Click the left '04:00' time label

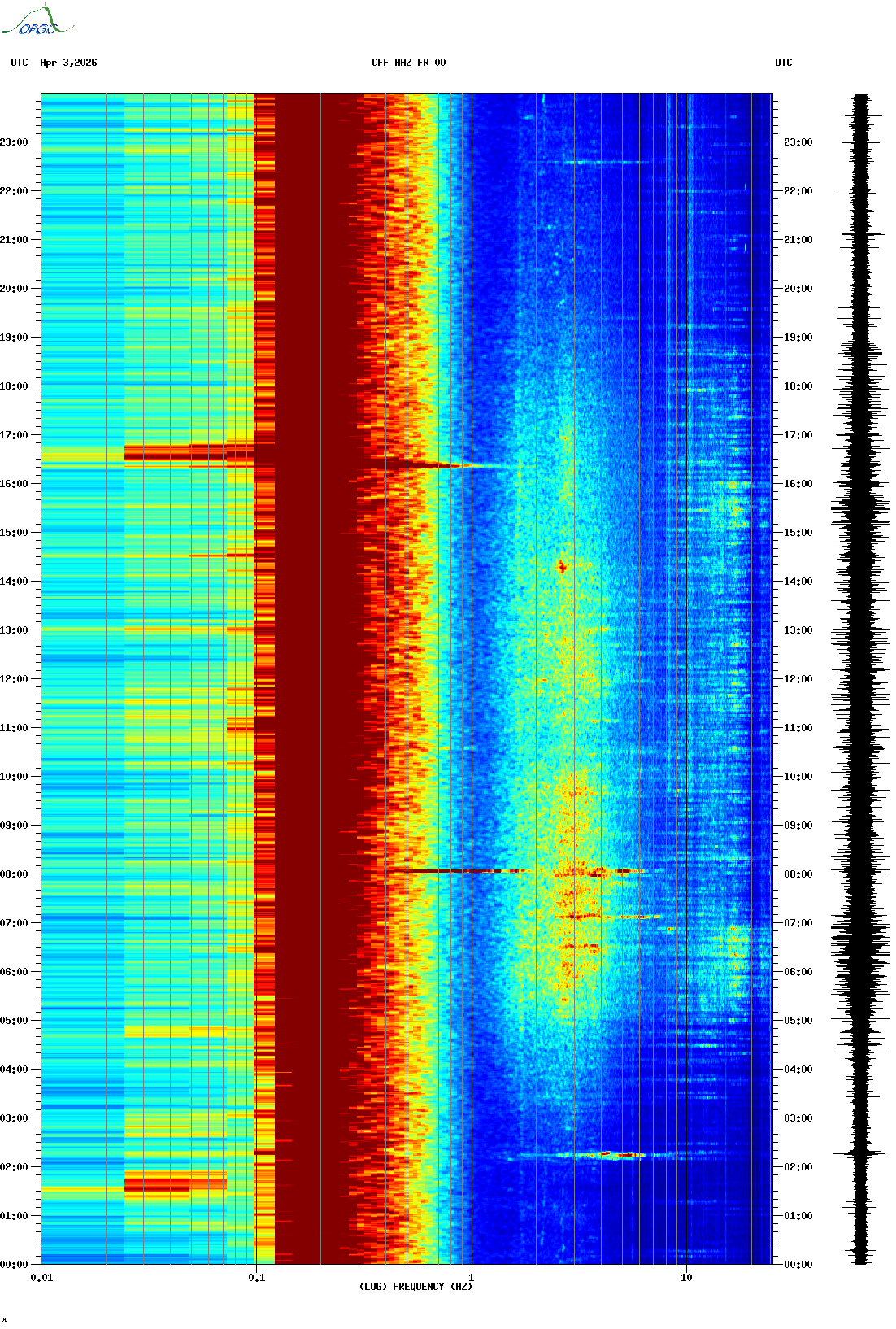(14, 1070)
